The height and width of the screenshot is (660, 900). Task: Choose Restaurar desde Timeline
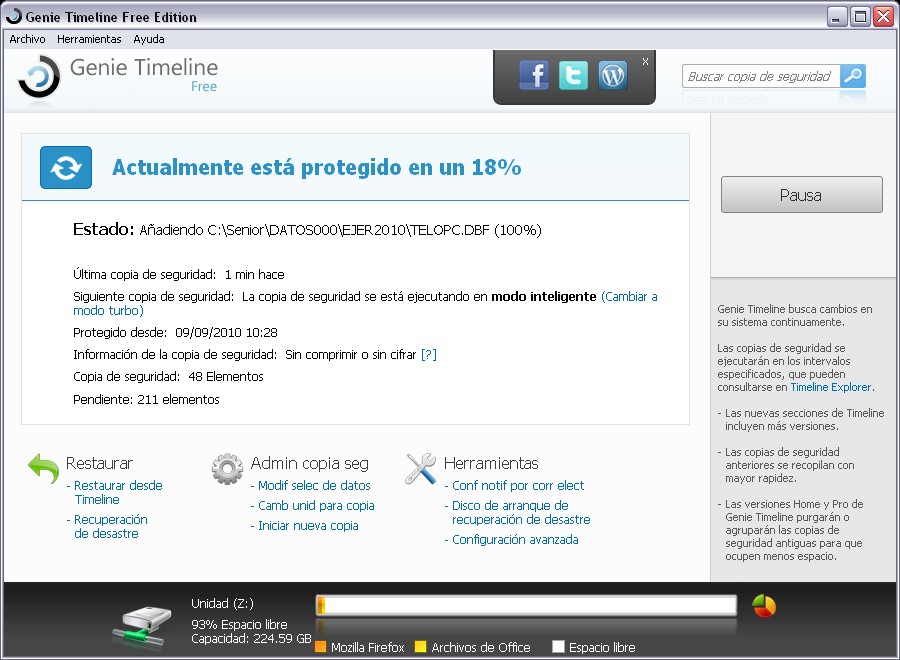(118, 492)
